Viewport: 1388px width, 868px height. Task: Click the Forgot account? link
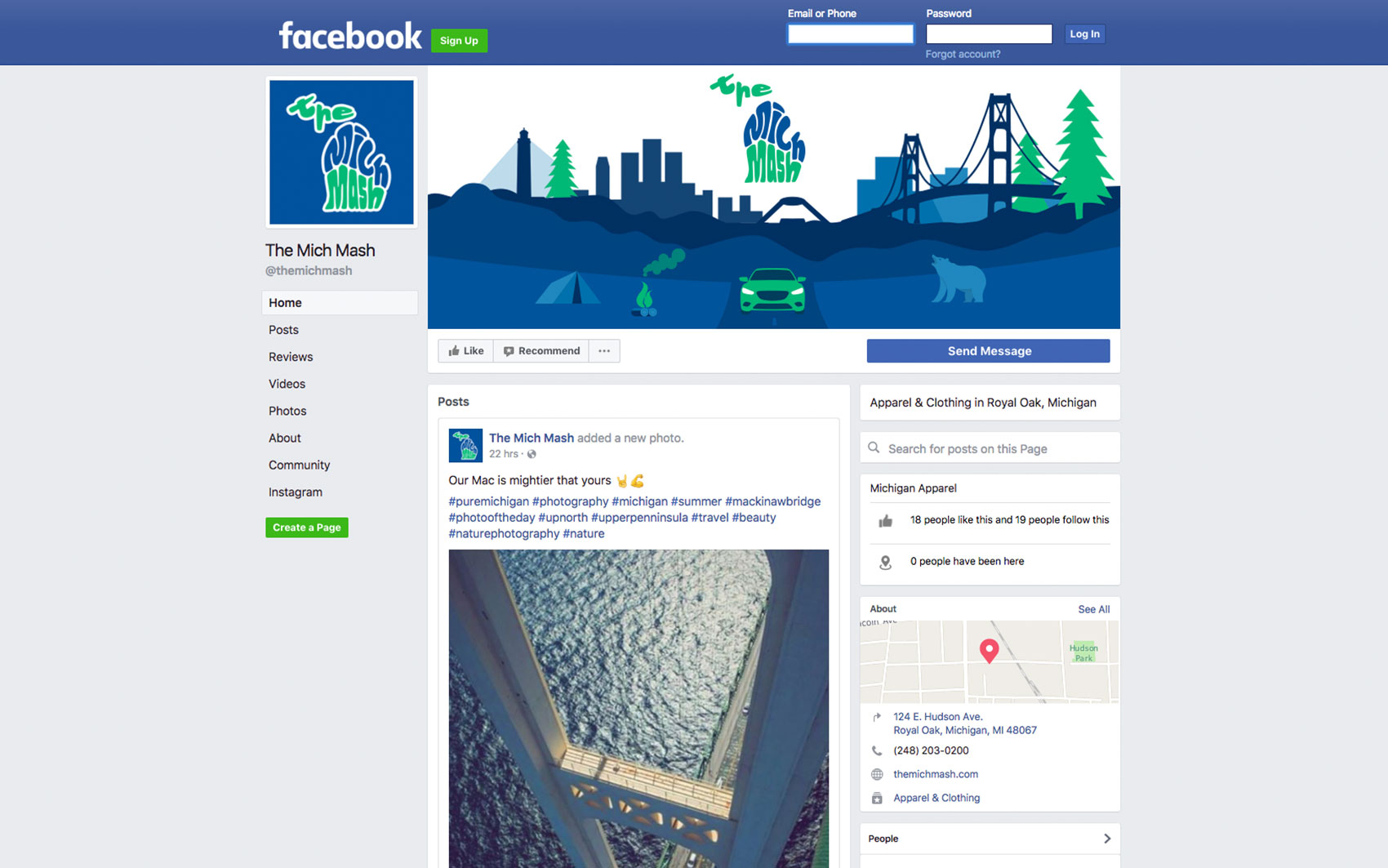tap(963, 54)
